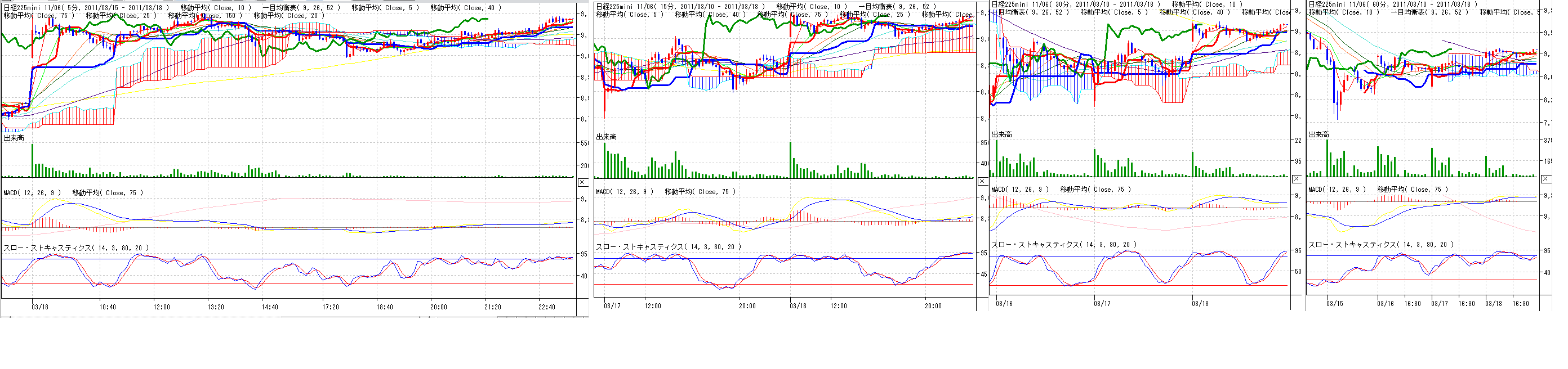Click the X icon on the 30分 chart
The width and height of the screenshot is (1568, 369).
[1297, 179]
